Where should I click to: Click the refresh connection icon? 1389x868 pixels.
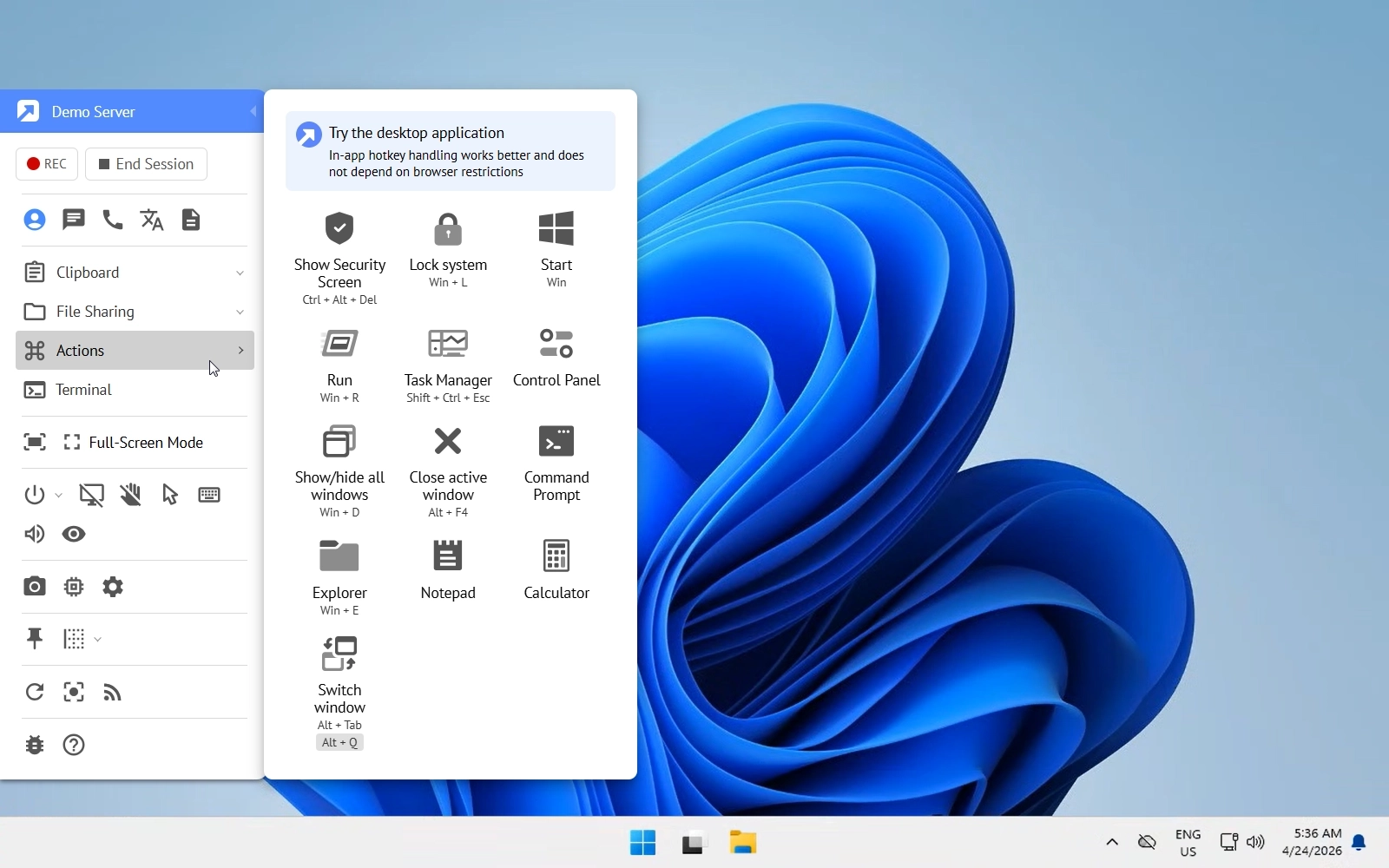pos(35,693)
